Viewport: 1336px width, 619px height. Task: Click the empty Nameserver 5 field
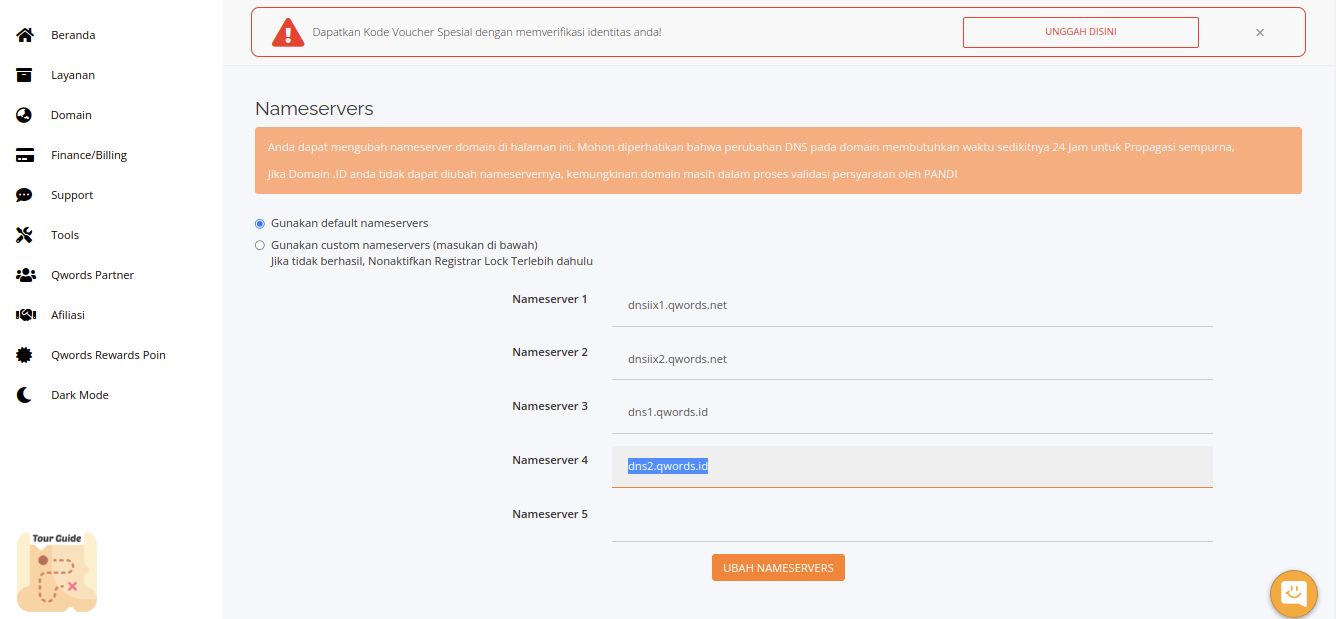[x=912, y=520]
